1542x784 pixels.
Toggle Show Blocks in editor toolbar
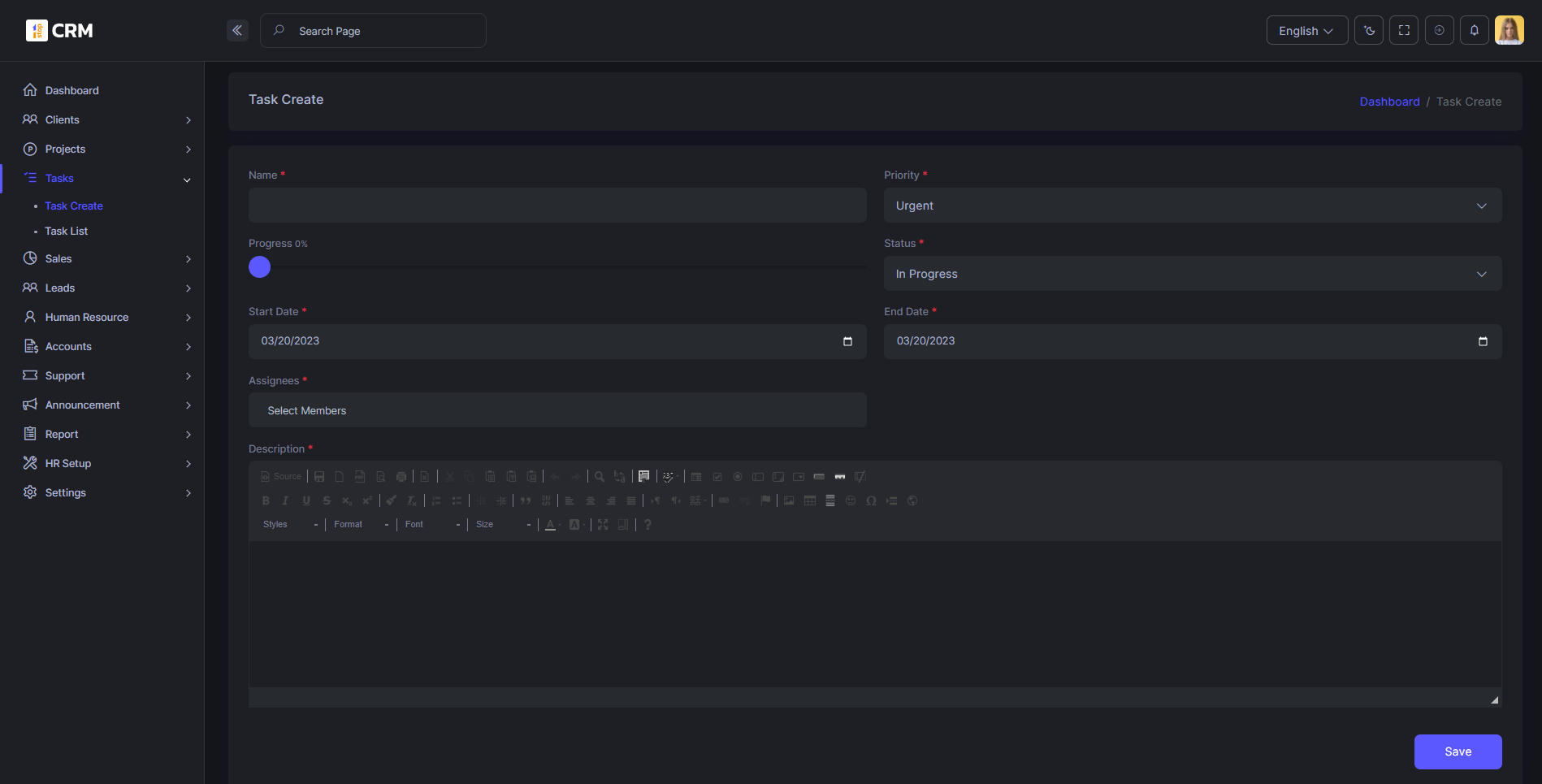(623, 525)
